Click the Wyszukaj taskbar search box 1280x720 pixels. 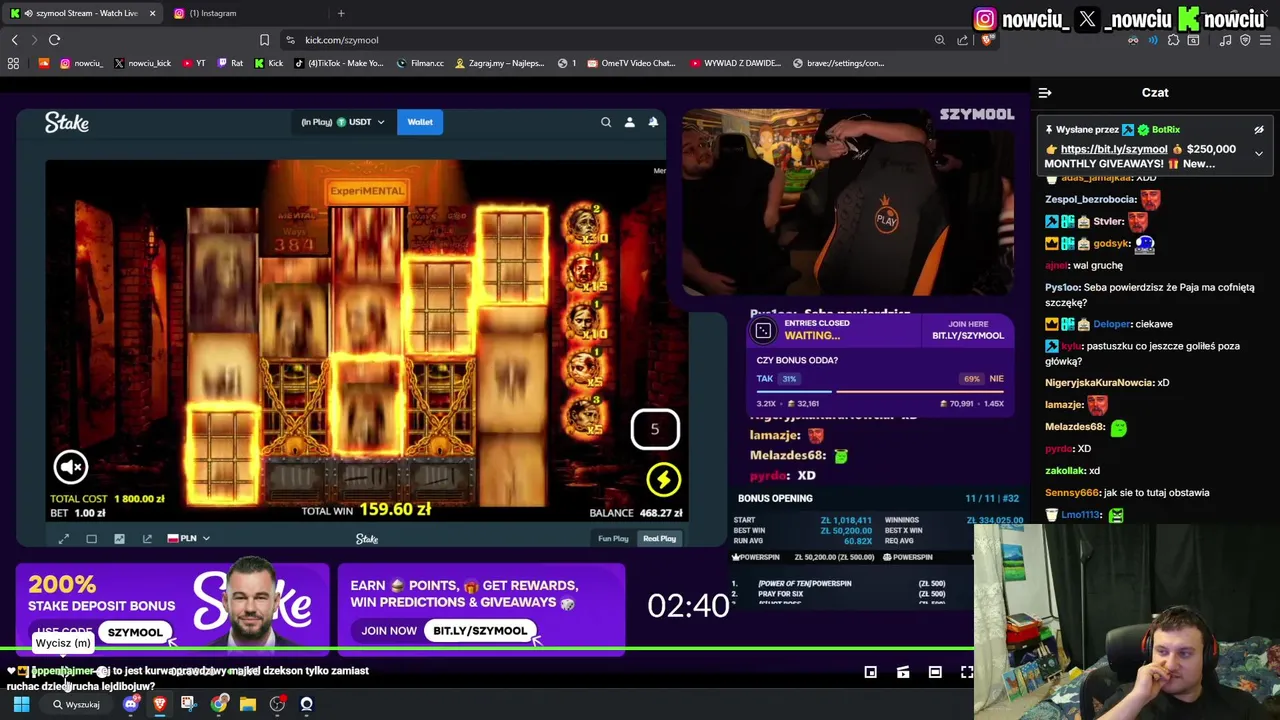78,704
